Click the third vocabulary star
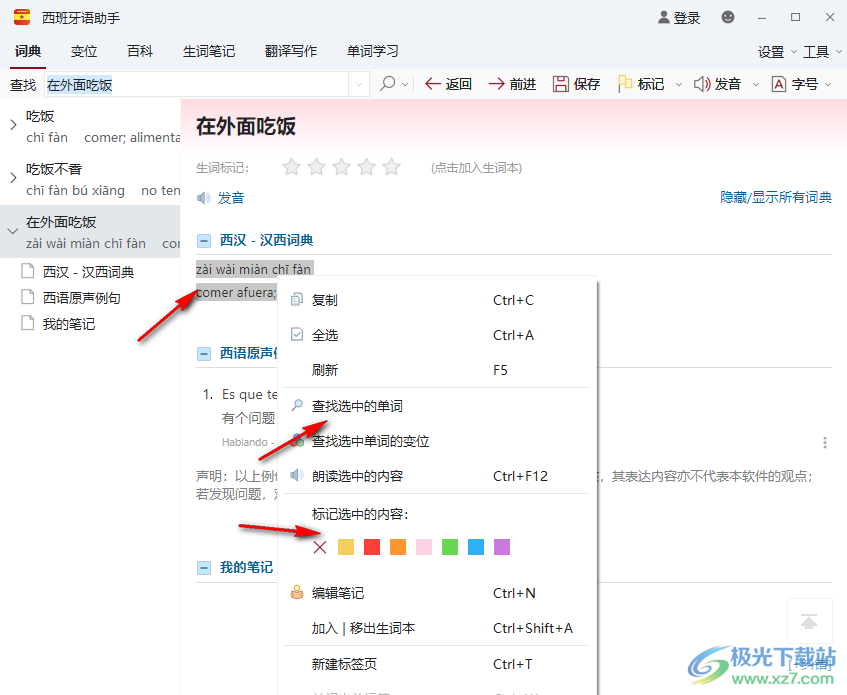Viewport: 847px width, 695px height. pos(341,167)
